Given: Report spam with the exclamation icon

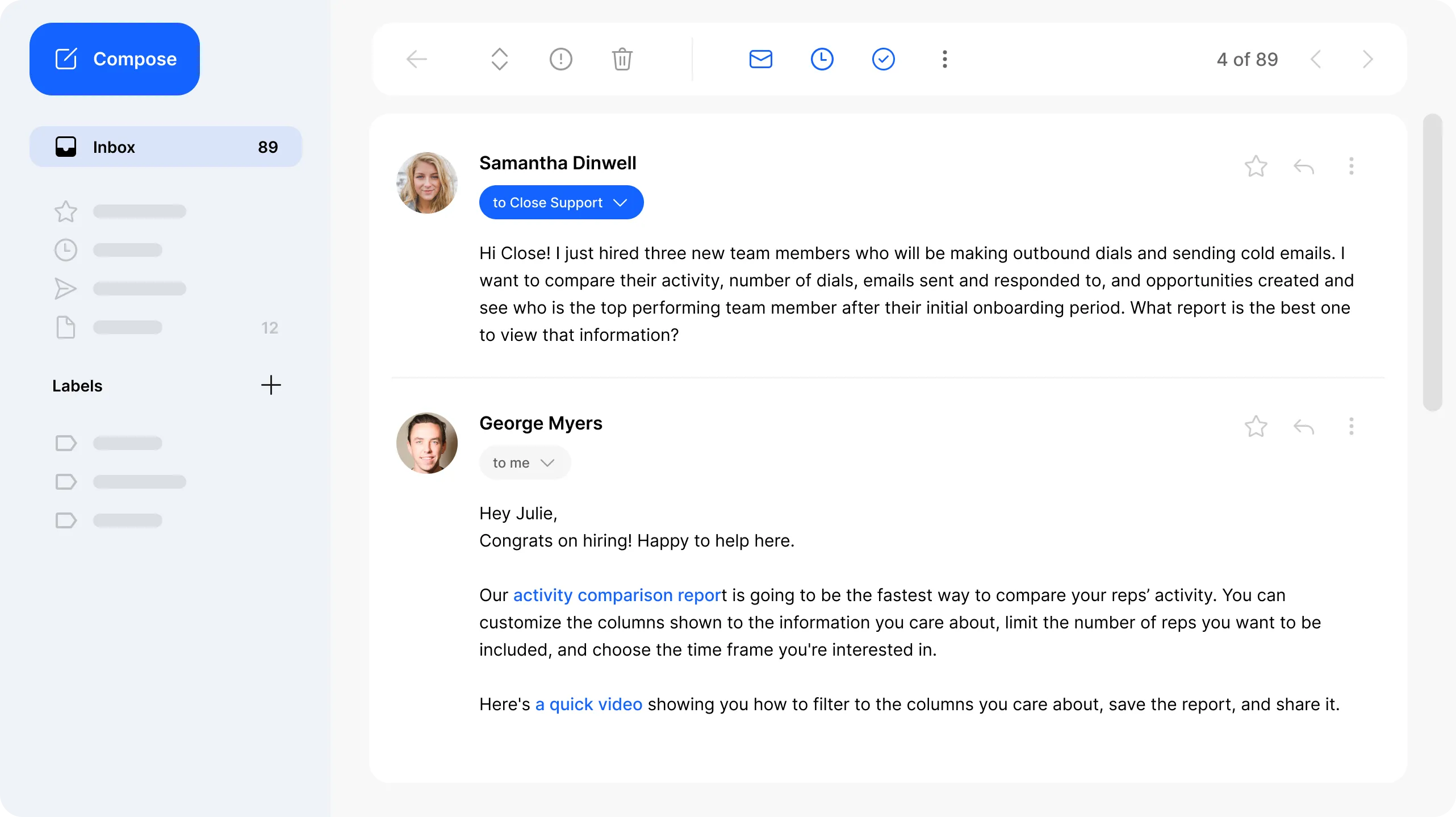Looking at the screenshot, I should tap(561, 59).
